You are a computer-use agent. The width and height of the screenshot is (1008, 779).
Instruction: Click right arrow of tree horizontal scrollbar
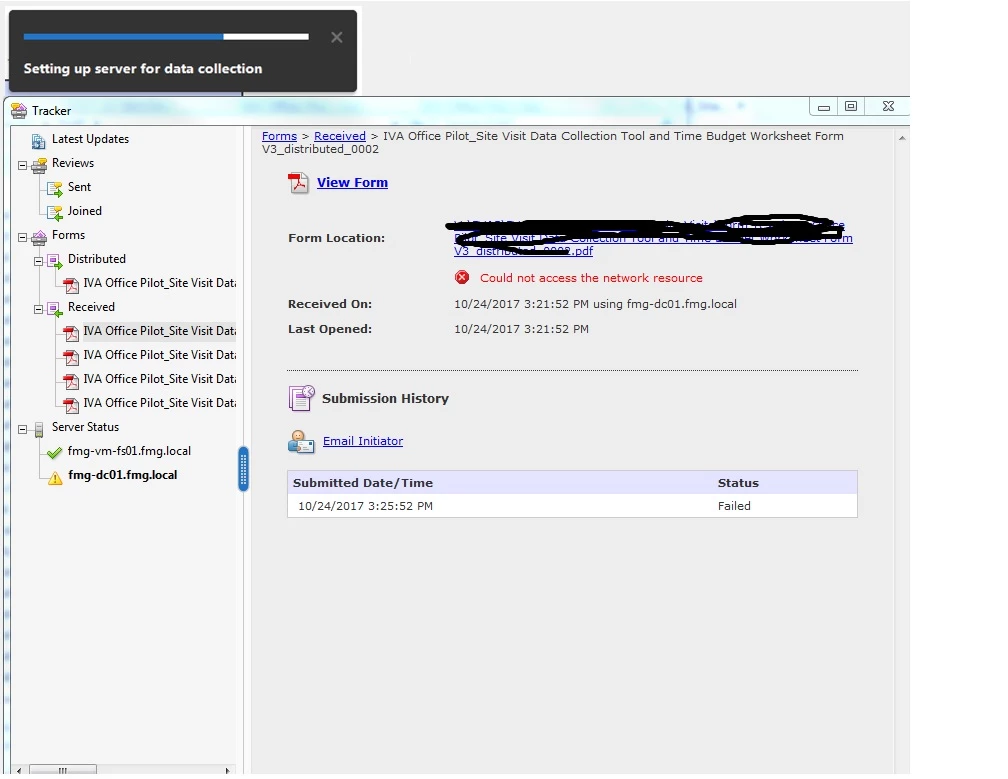[x=227, y=770]
